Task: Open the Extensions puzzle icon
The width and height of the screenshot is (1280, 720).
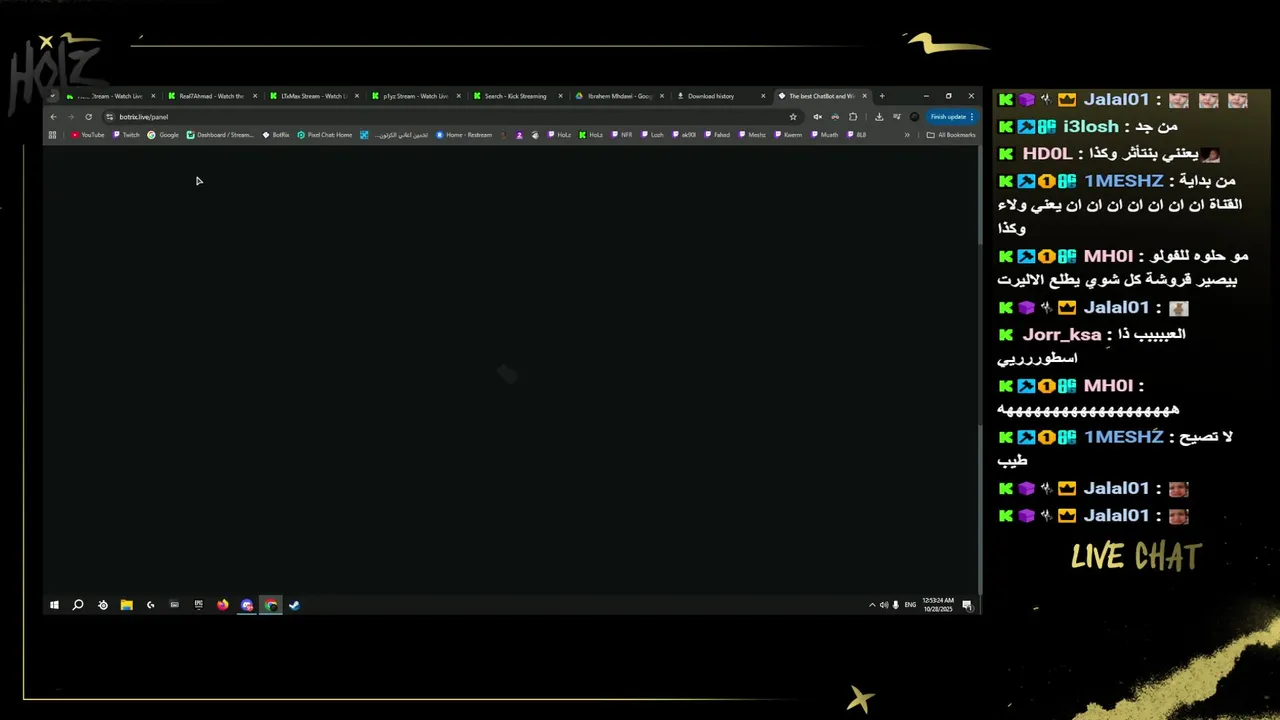Action: 853,117
